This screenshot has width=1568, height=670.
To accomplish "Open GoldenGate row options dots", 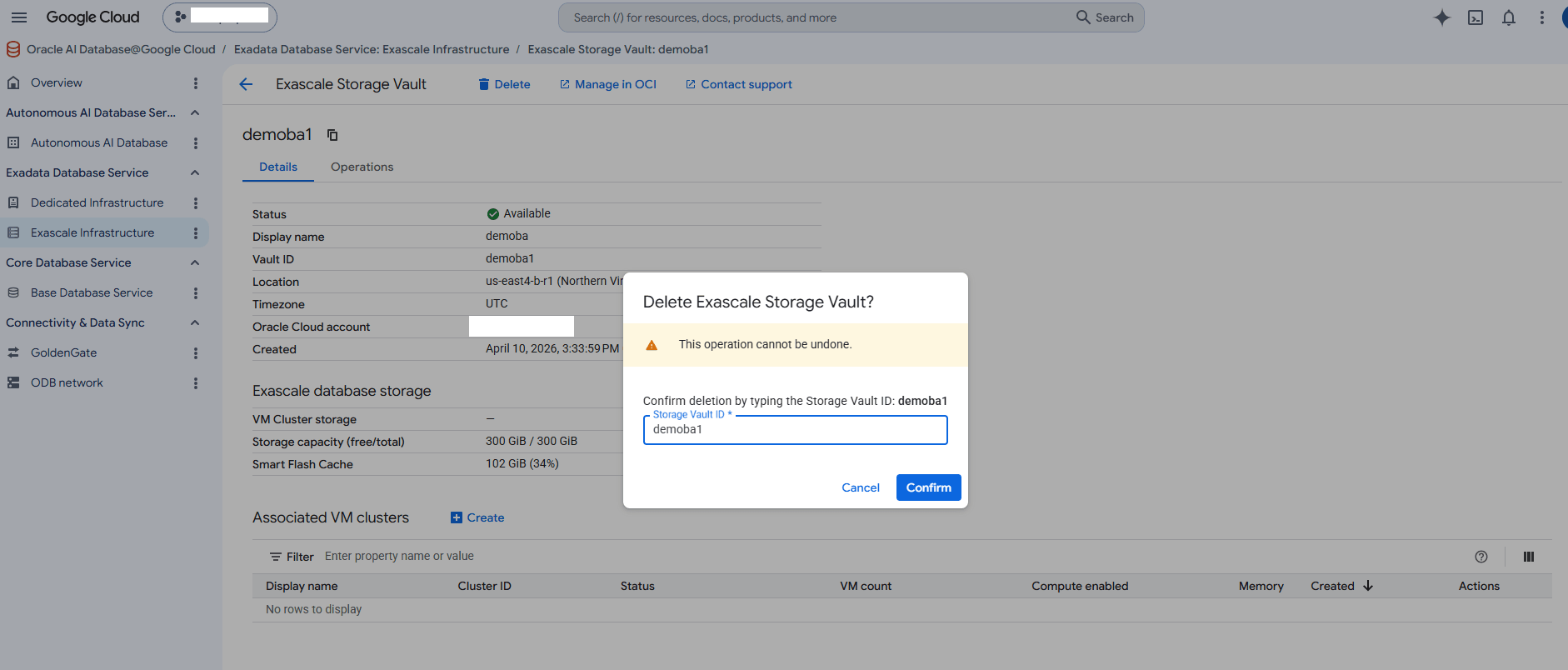I will (x=196, y=353).
